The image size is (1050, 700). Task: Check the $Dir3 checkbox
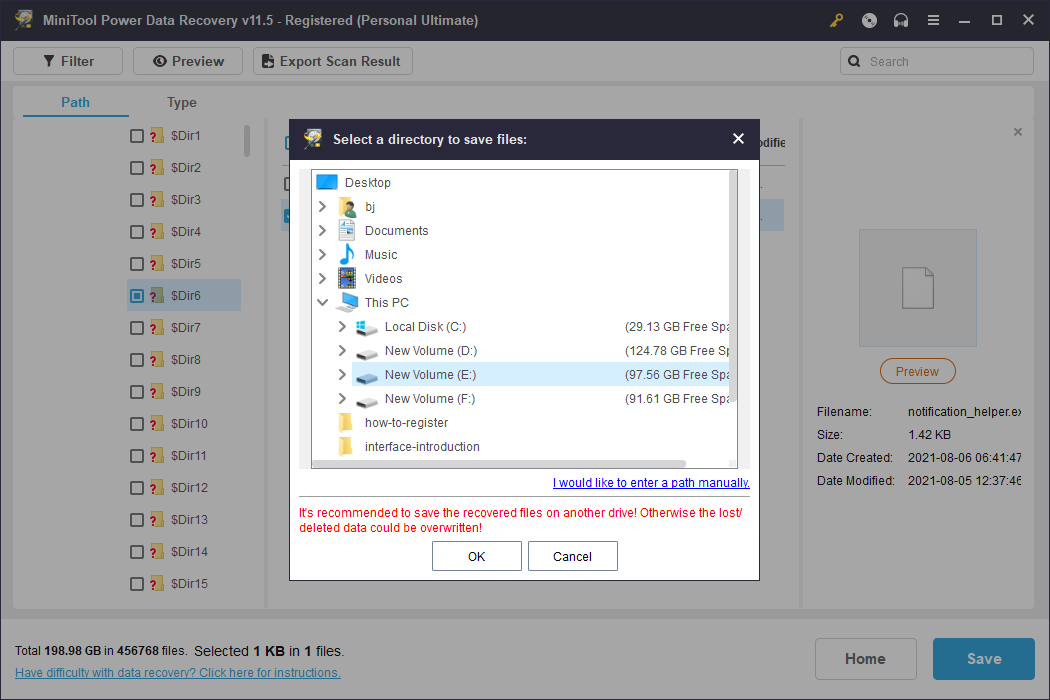tap(137, 200)
